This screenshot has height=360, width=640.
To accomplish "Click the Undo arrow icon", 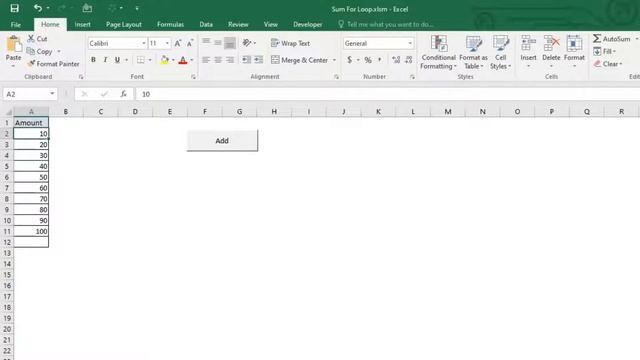I will 38,8.
